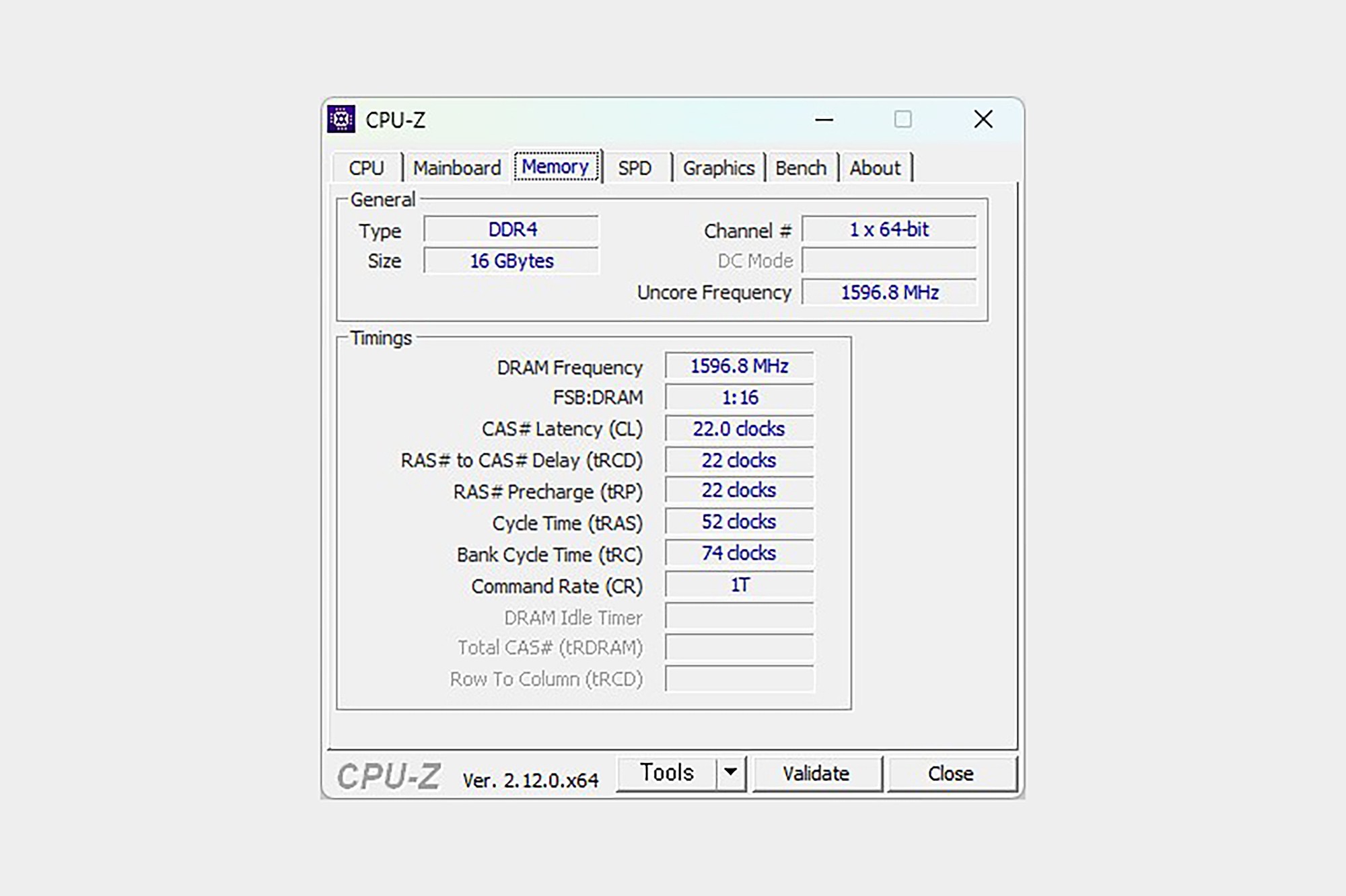This screenshot has height=896, width=1346.
Task: Switch to the CPU tab
Action: pyautogui.click(x=366, y=168)
